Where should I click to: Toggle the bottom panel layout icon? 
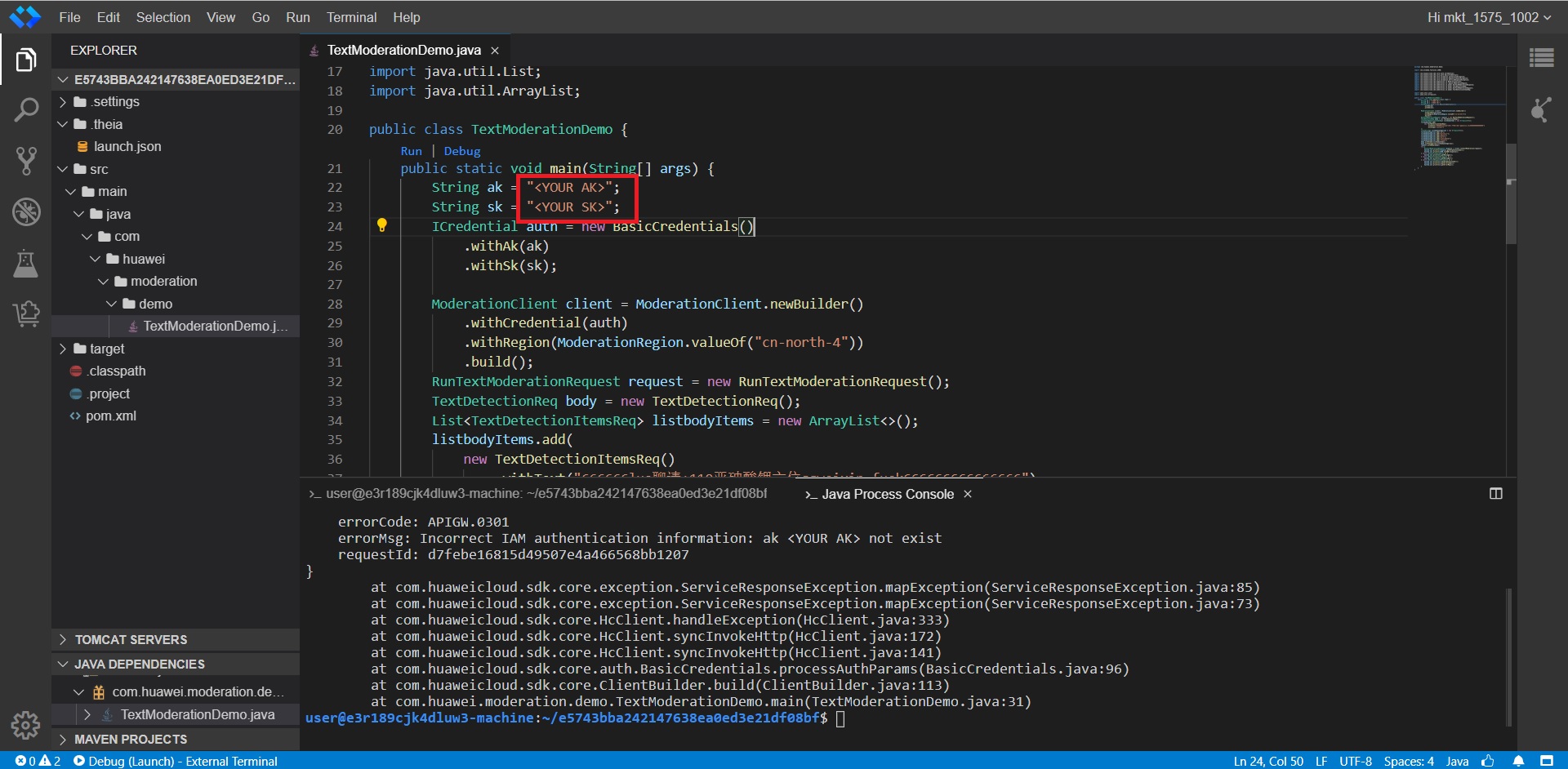pos(1495,494)
